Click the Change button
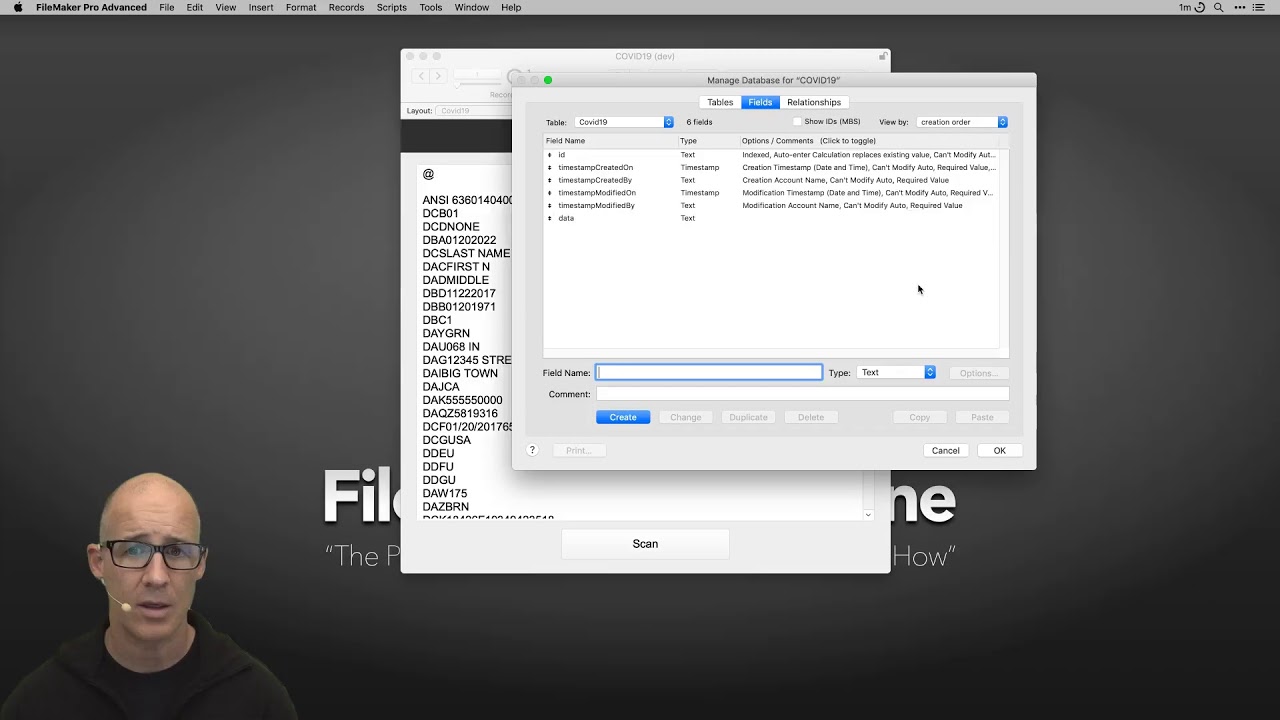The height and width of the screenshot is (720, 1280). 685,417
